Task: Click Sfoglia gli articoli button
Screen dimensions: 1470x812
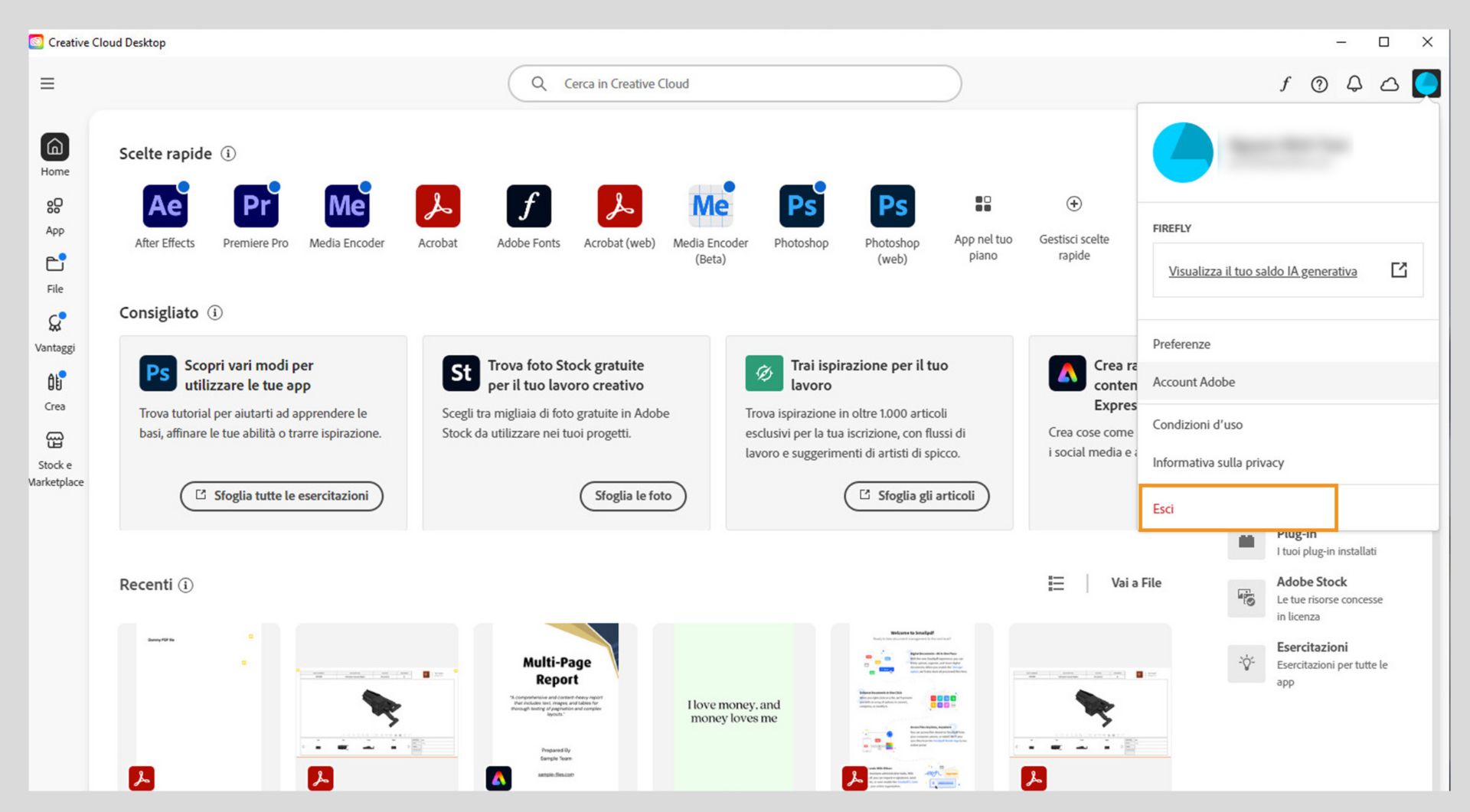Action: (x=916, y=496)
